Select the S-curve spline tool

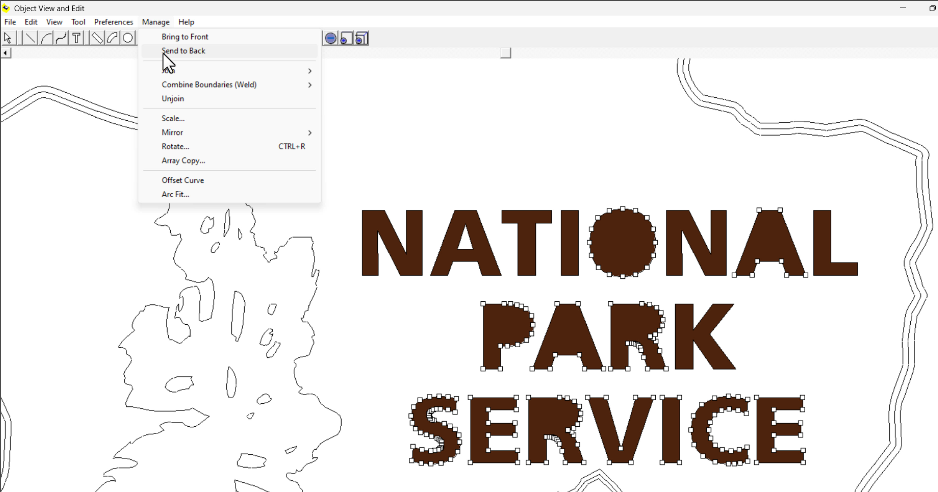click(61, 38)
